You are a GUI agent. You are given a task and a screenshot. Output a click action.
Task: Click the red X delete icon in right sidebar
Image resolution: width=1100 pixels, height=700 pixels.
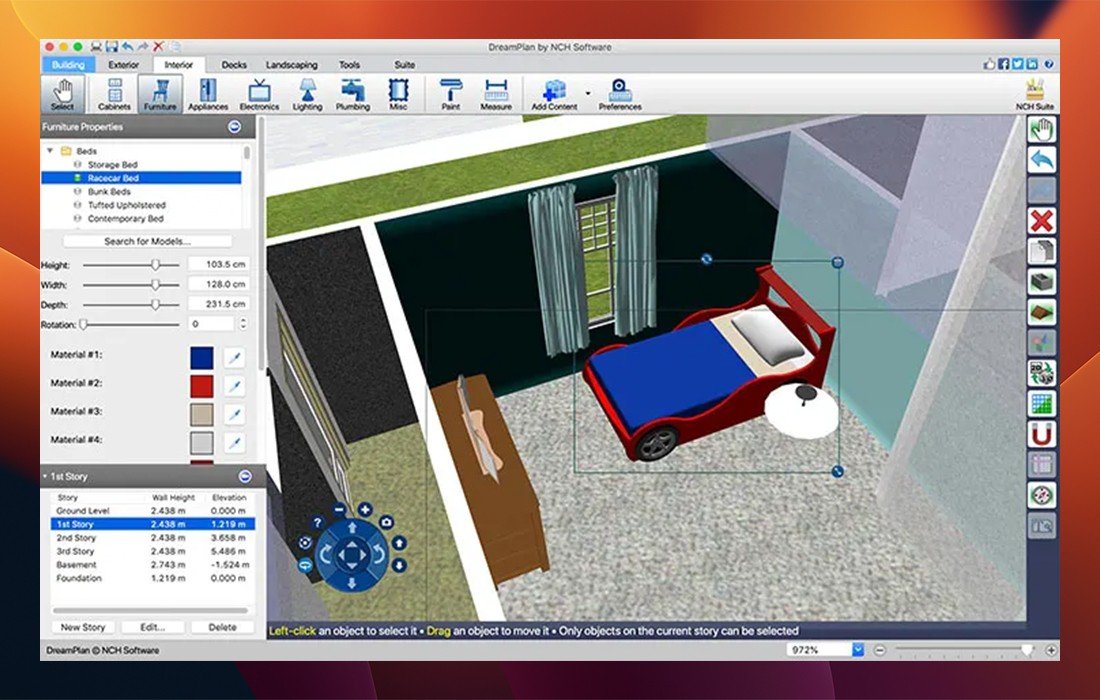click(1042, 221)
